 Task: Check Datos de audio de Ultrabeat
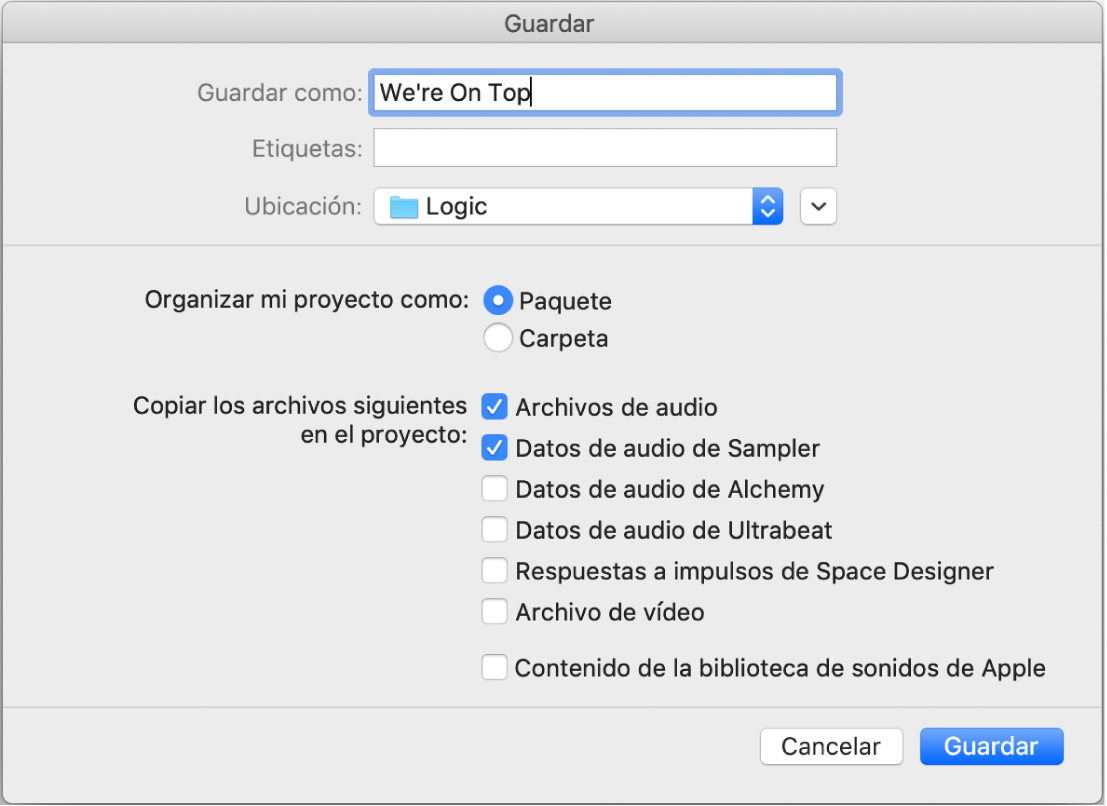[495, 530]
